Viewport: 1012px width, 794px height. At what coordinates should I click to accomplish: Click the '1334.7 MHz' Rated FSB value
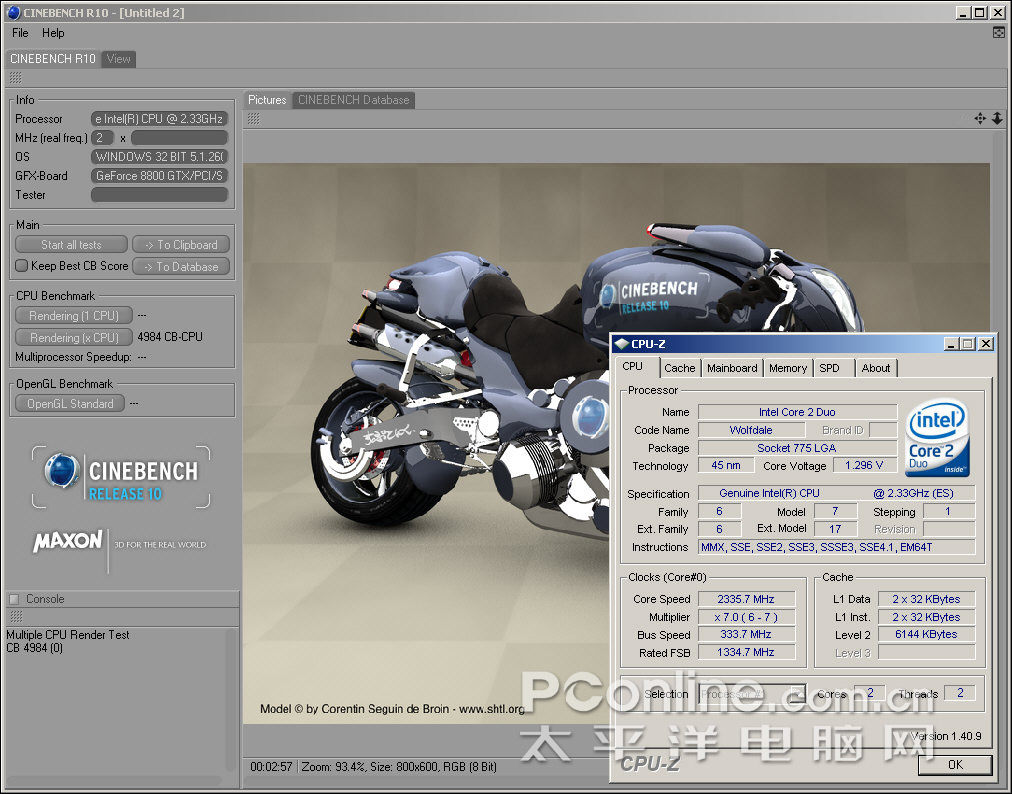pyautogui.click(x=746, y=653)
